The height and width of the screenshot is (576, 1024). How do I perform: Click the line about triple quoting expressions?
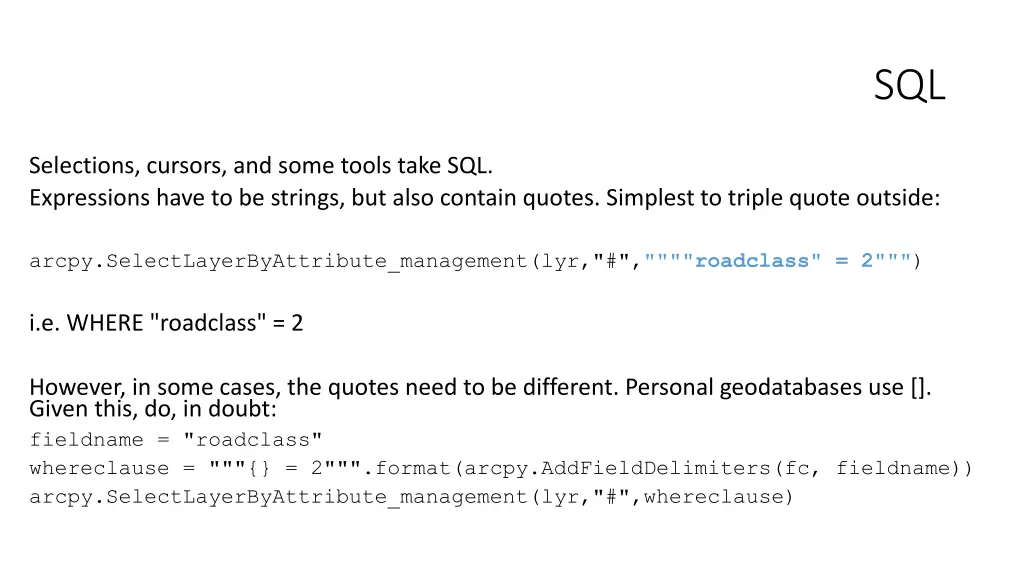click(485, 198)
